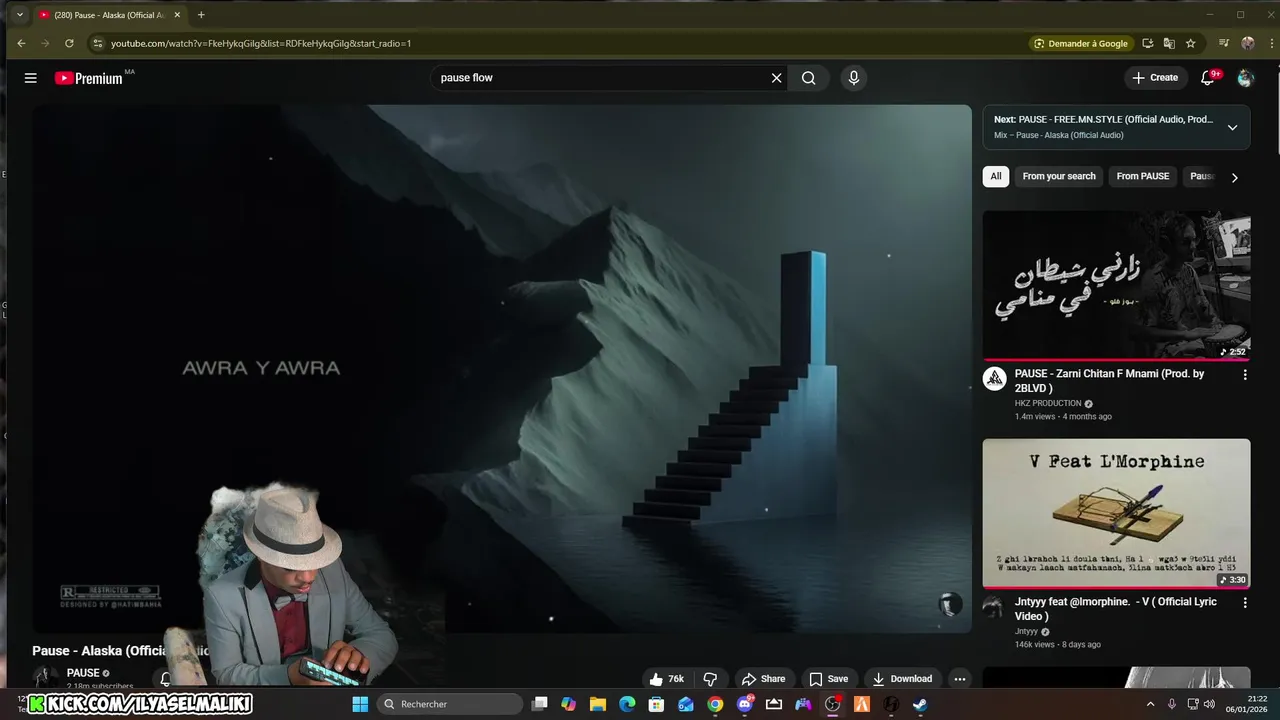Open the translate page icon
The height and width of the screenshot is (720, 1280).
(x=1169, y=43)
